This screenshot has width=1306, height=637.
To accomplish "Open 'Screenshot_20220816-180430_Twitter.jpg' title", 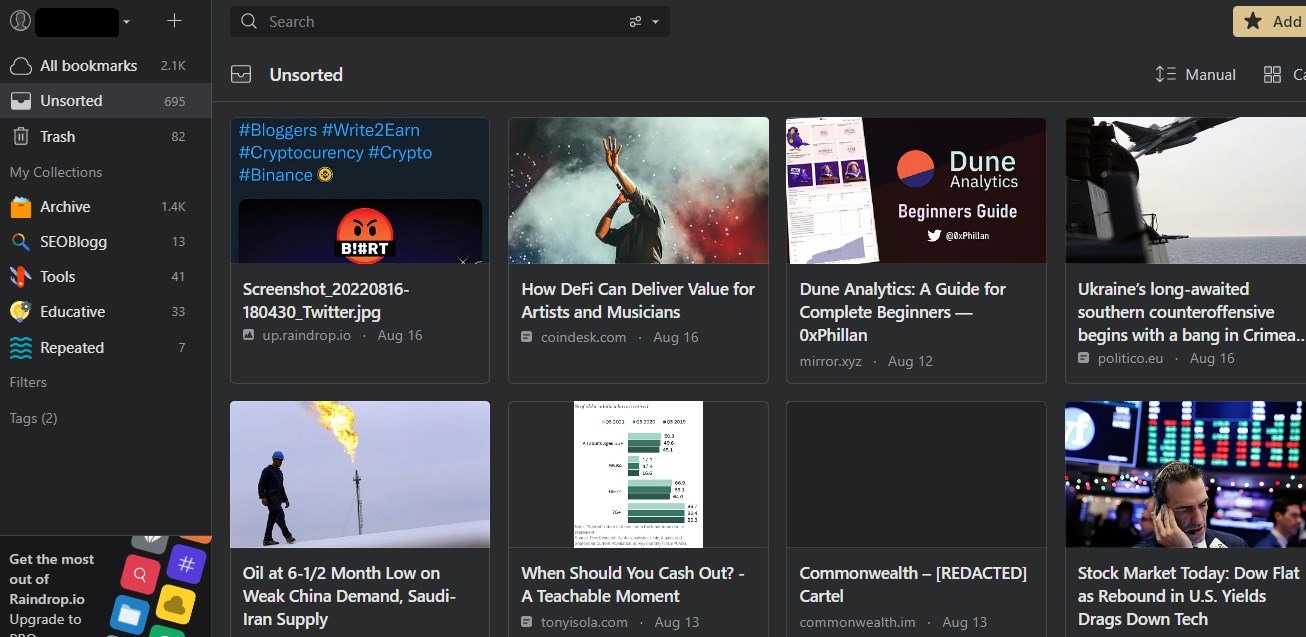I will point(326,300).
